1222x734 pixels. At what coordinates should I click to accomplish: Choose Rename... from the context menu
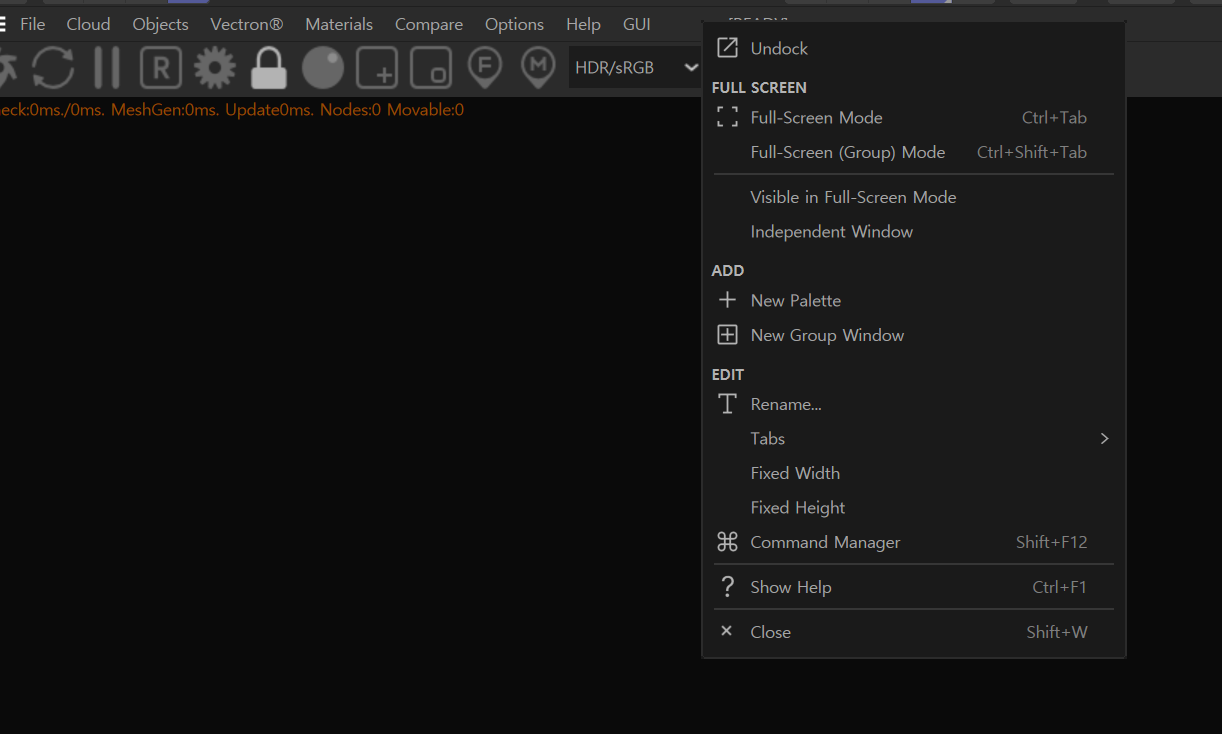pyautogui.click(x=914, y=404)
